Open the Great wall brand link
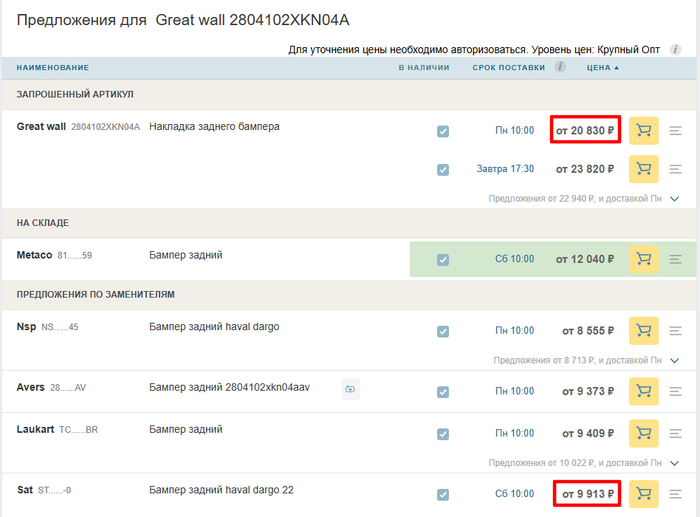 pyautogui.click(x=41, y=127)
